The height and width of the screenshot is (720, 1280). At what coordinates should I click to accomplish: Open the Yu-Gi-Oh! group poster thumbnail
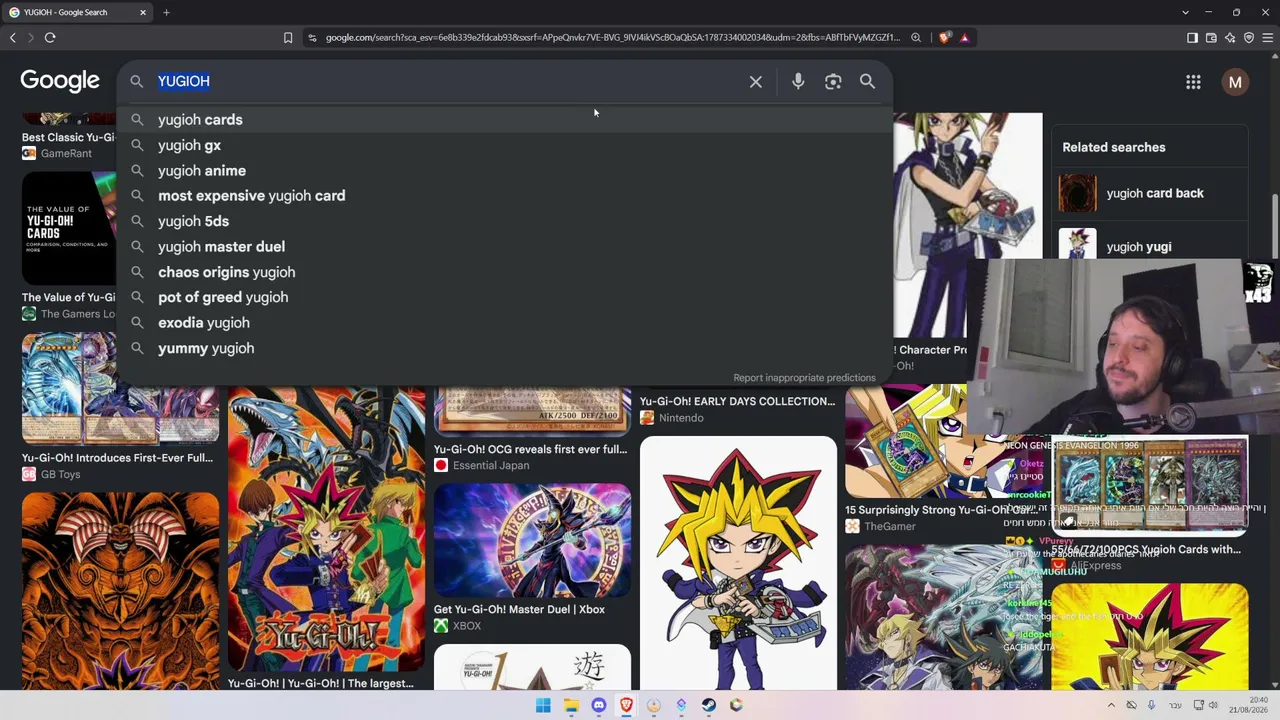(x=326, y=529)
